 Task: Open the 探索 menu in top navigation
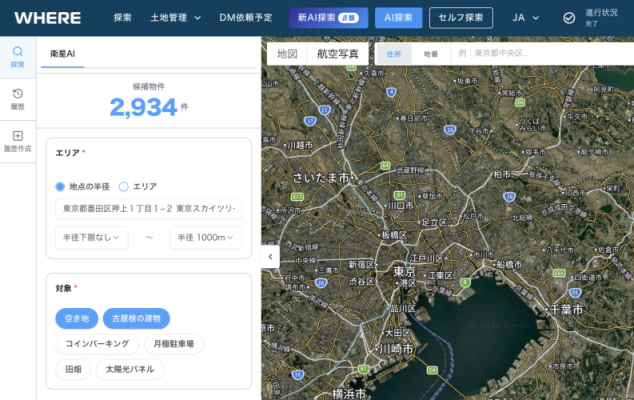click(122, 18)
